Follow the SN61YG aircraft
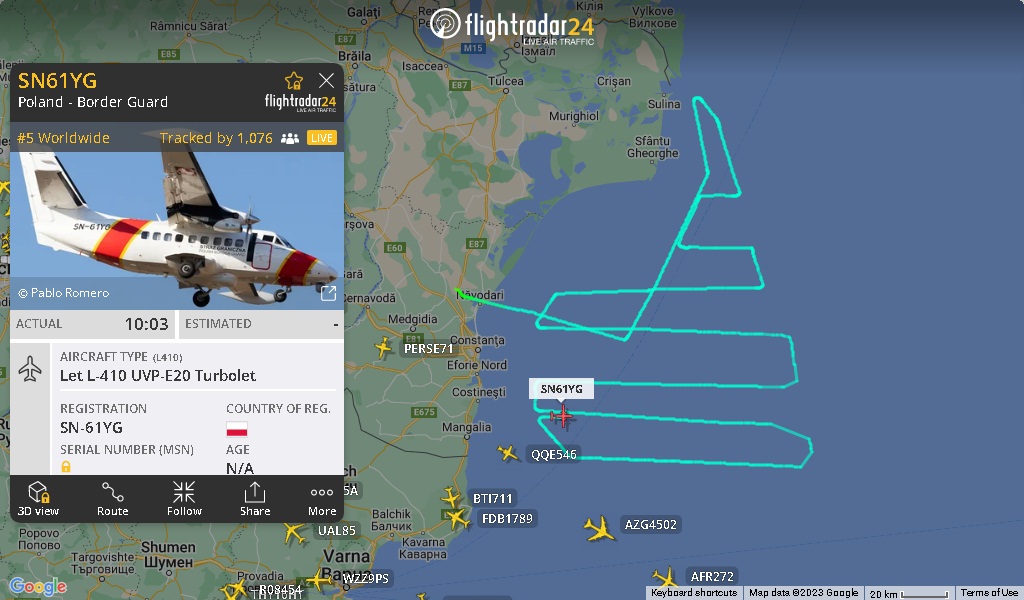 [184, 499]
